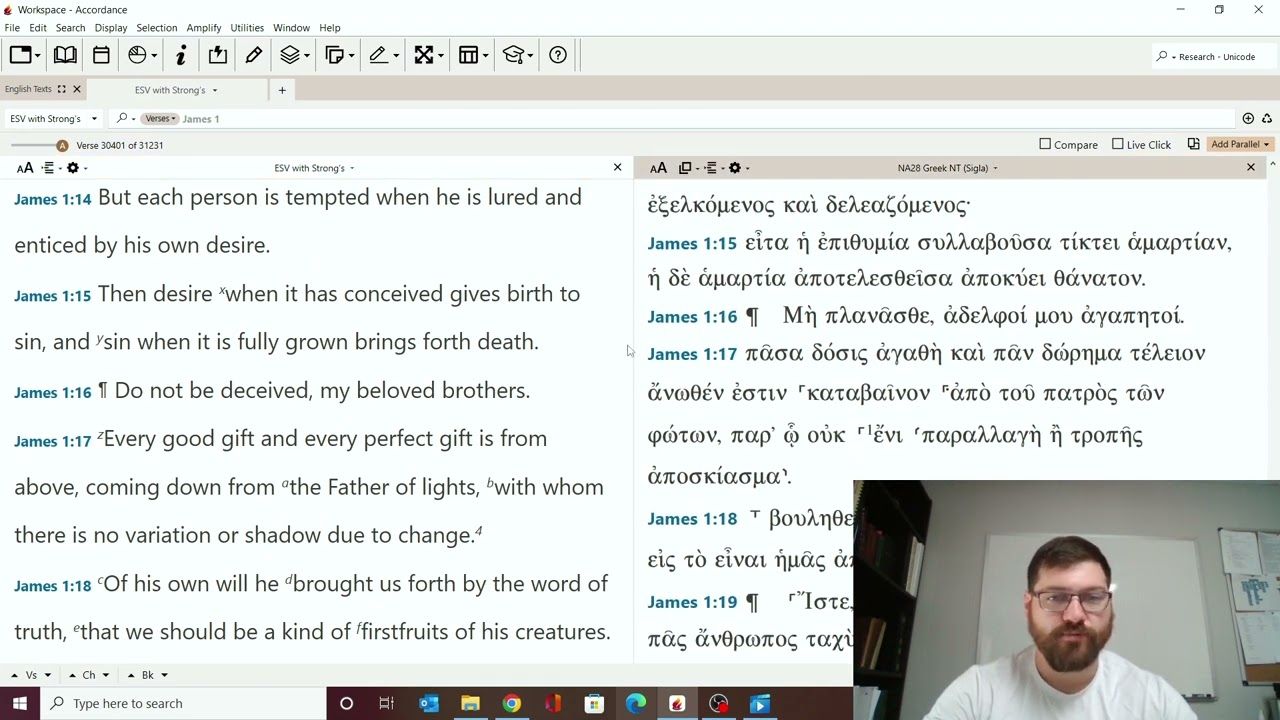The image size is (1280, 720).
Task: Click the share/export quick-entry icon
Action: pos(218,56)
